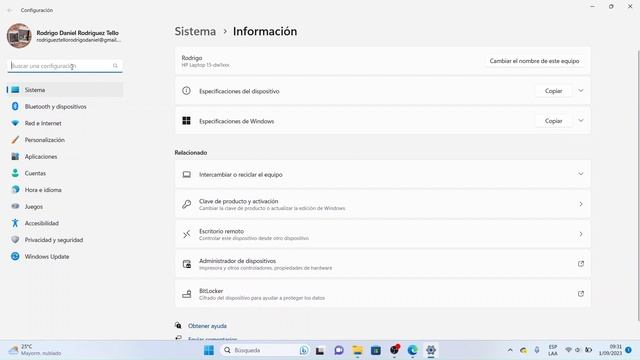Click the external link icon on BitLocker row
The height and width of the screenshot is (360, 640).
pyautogui.click(x=581, y=293)
